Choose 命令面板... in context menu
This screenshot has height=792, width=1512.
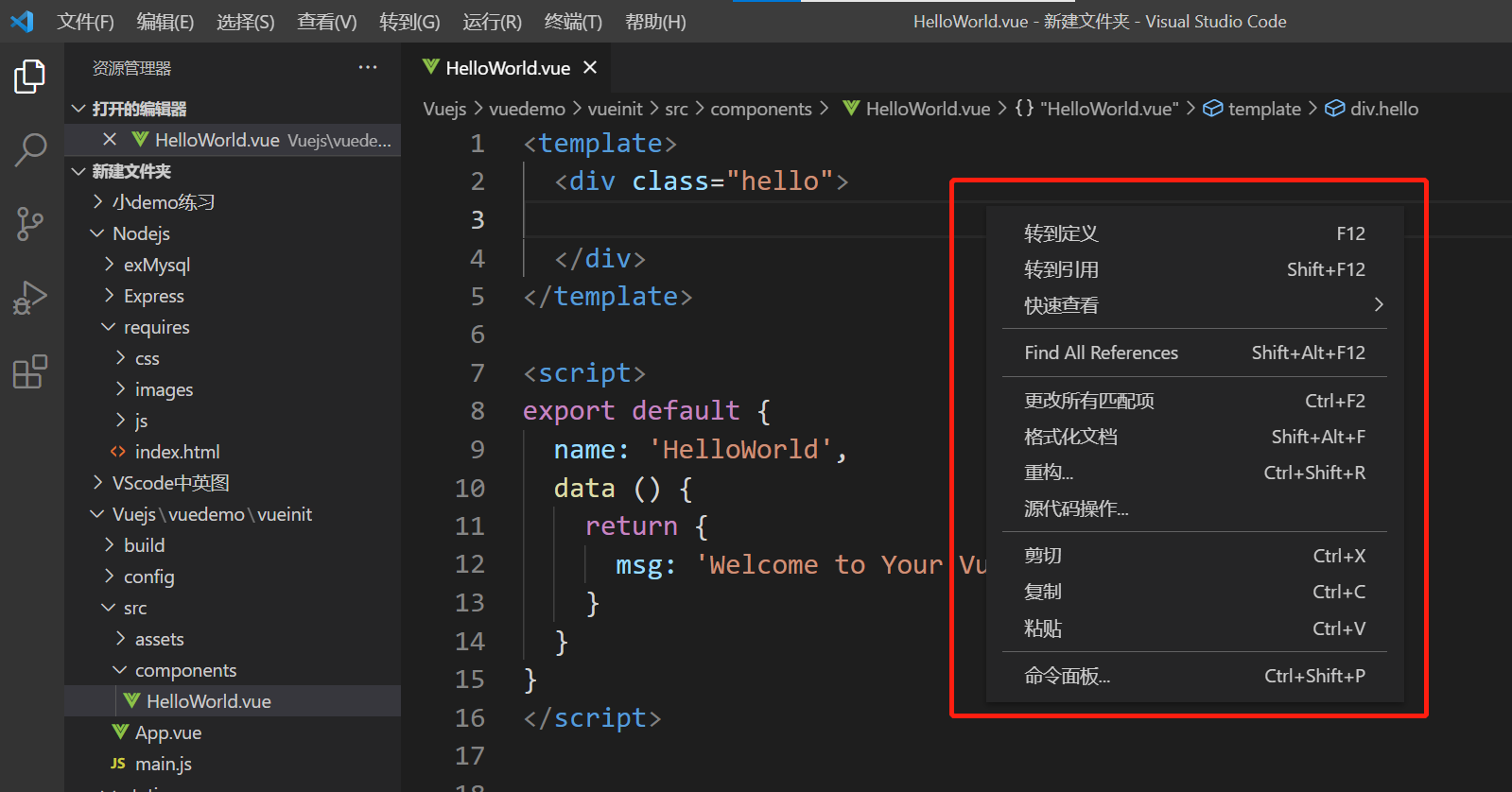pyautogui.click(x=1194, y=676)
